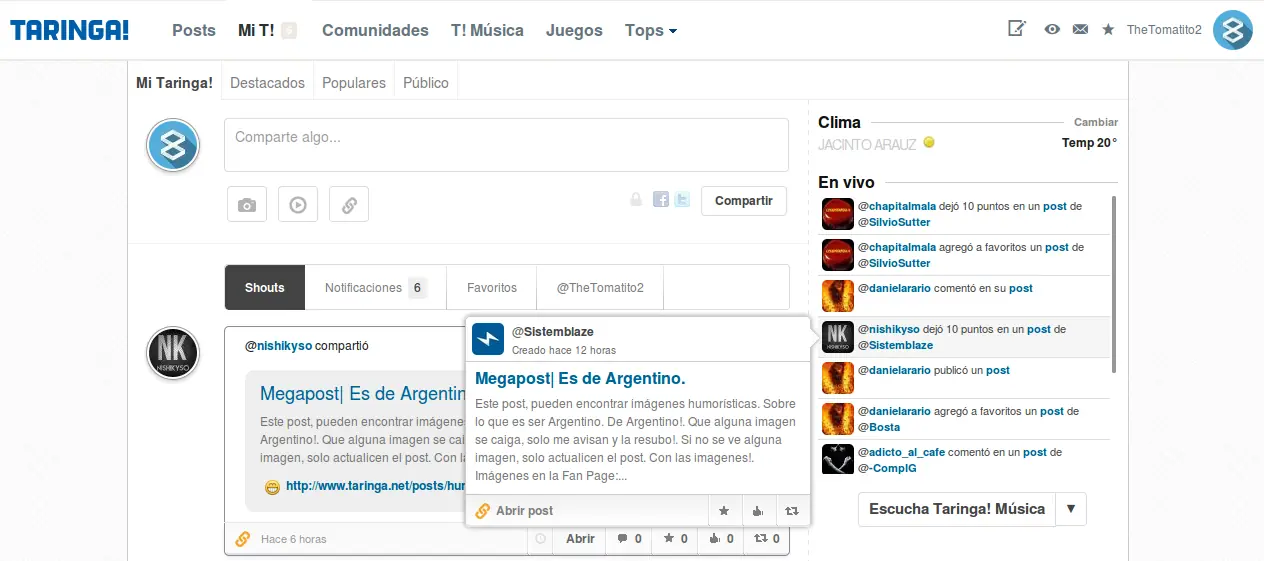Click the En vivo feed scrollbar
Screen dimensions: 1264x561
(1114, 284)
